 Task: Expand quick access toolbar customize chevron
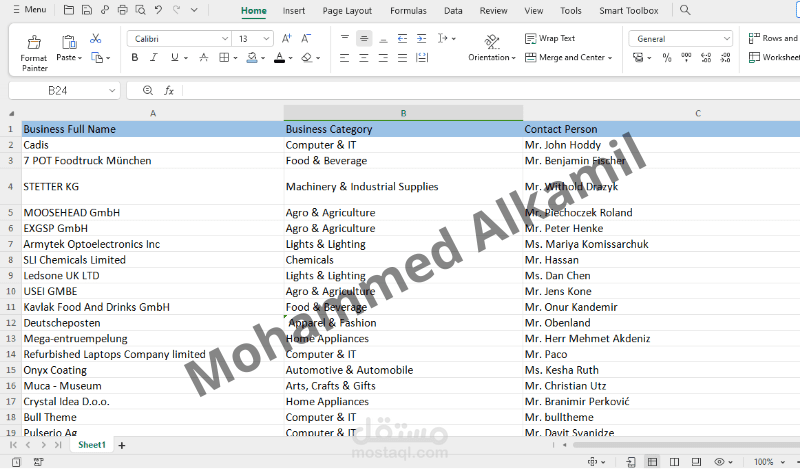[x=194, y=10]
